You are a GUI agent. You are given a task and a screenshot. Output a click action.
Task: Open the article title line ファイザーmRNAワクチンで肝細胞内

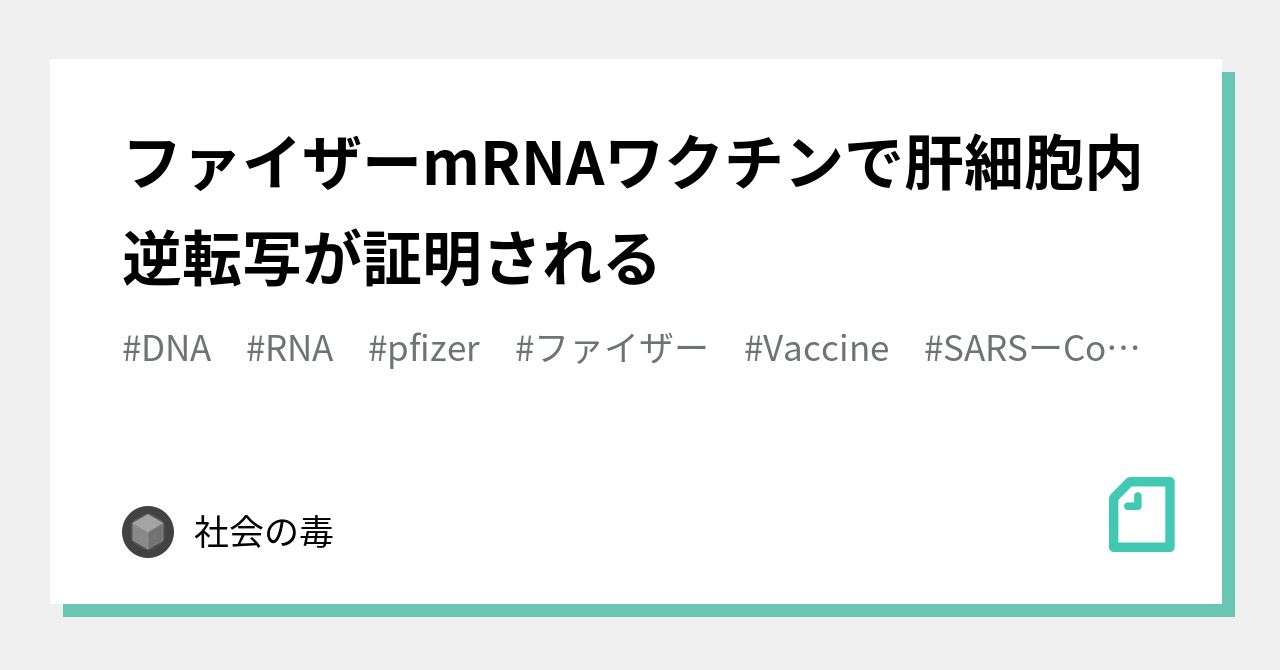click(634, 167)
